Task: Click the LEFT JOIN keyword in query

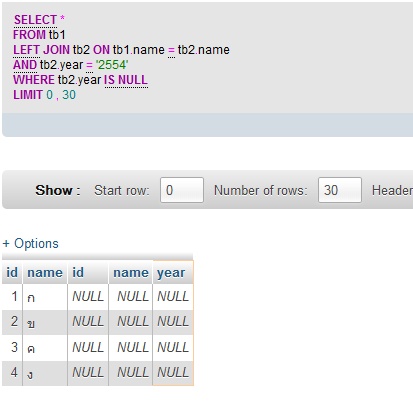Action: (41, 50)
